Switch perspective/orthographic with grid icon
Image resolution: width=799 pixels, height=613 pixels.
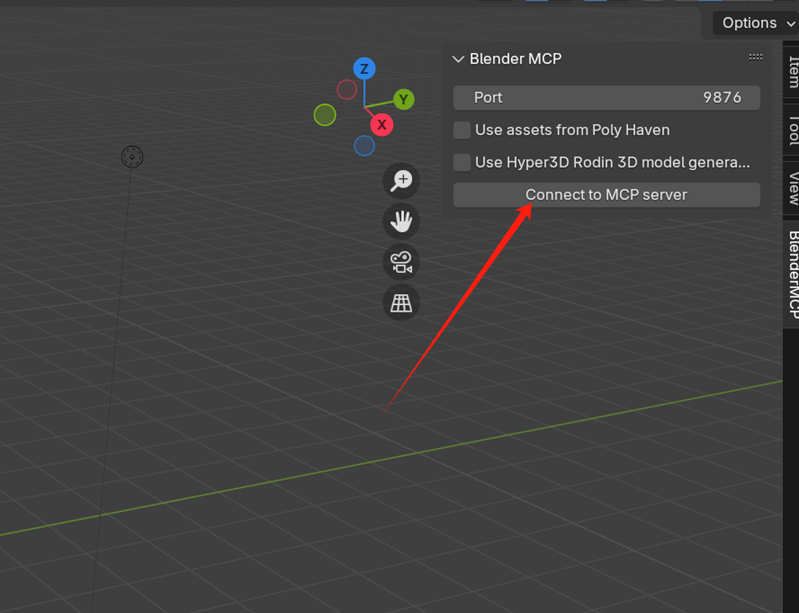401,303
